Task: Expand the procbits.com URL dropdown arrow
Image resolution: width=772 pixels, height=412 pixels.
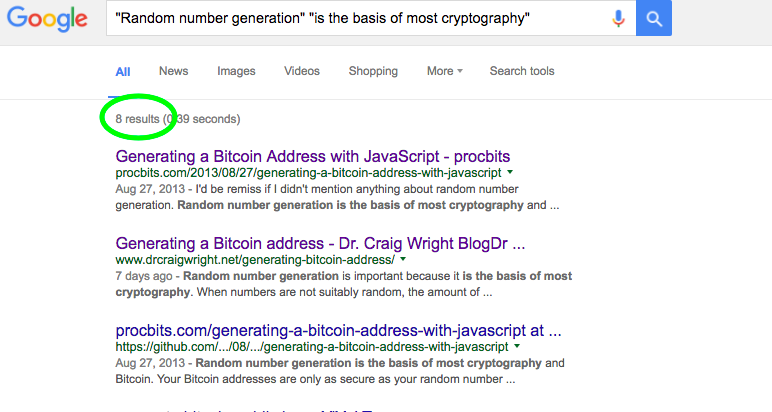Action: click(x=510, y=173)
